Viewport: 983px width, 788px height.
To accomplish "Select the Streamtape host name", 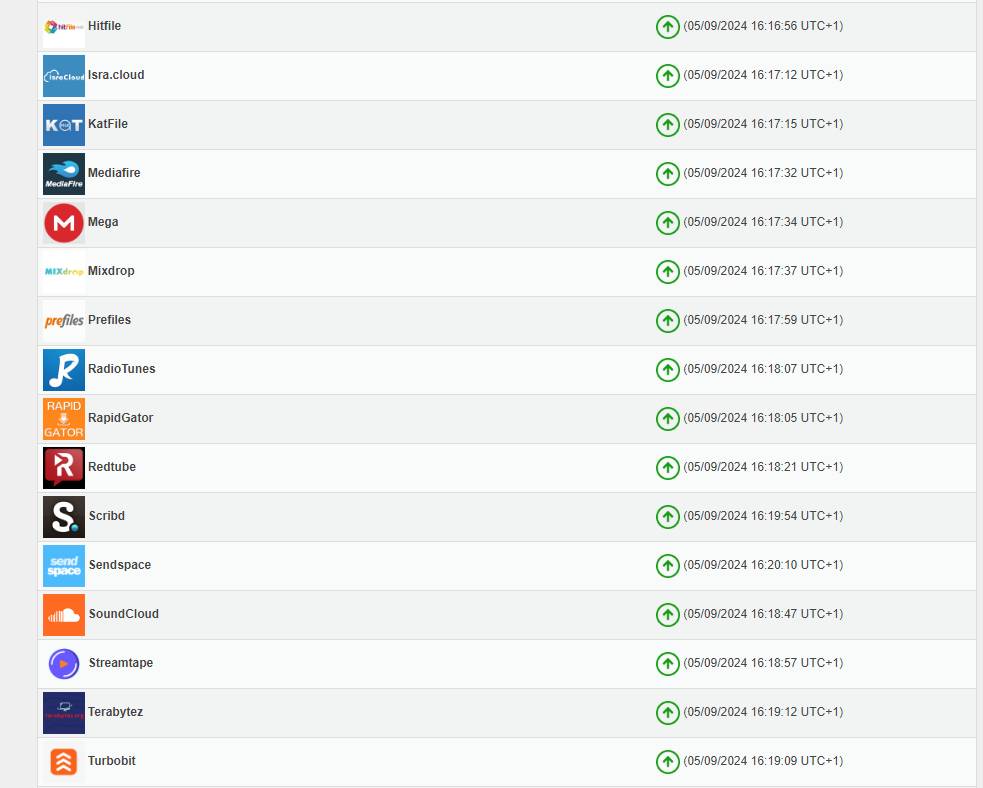I will (x=120, y=663).
